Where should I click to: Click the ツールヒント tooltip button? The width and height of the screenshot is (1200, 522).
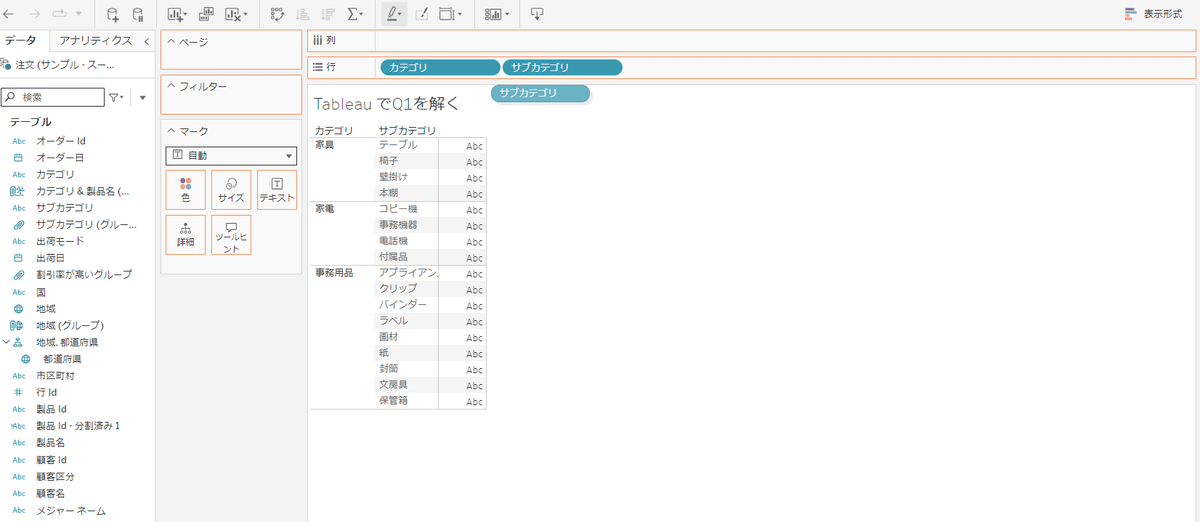(231, 235)
